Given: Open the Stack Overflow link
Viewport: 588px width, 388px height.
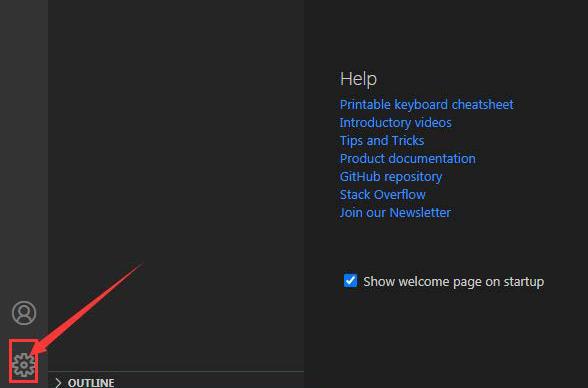Looking at the screenshot, I should tap(382, 195).
